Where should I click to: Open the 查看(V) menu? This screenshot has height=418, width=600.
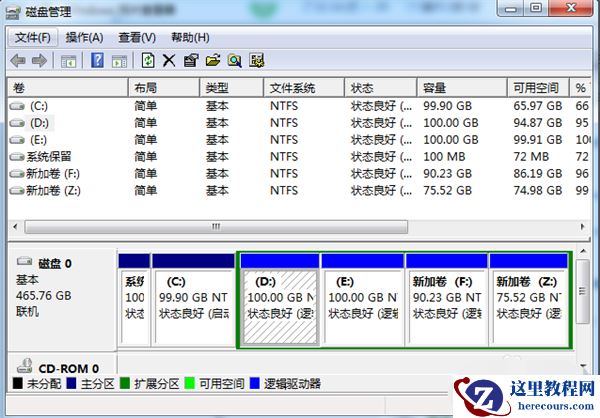[x=137, y=38]
